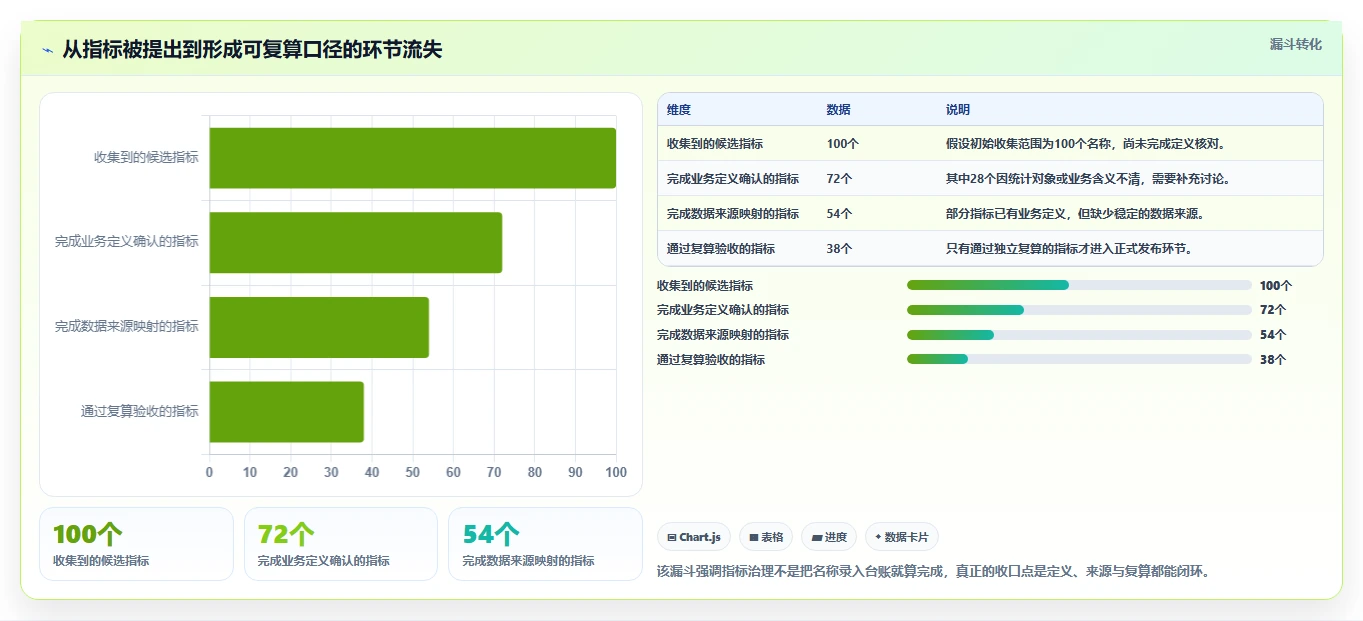Click table cell 收集到的候选指标
Viewport: 1363px width, 621px height.
(715, 144)
